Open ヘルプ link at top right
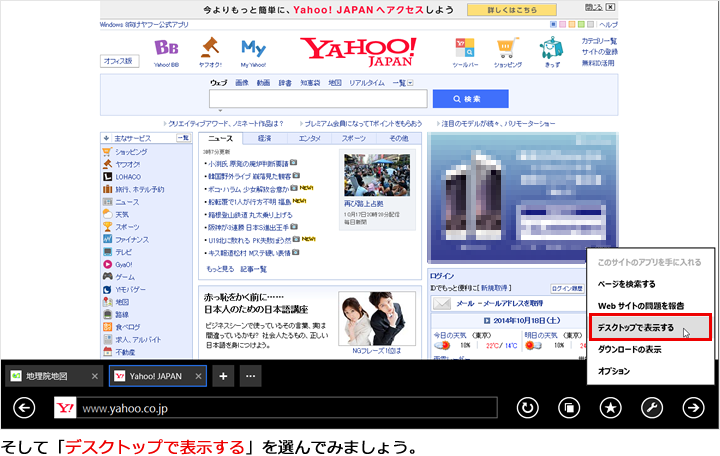Image resolution: width=720 pixels, height=456 pixels. [608, 24]
